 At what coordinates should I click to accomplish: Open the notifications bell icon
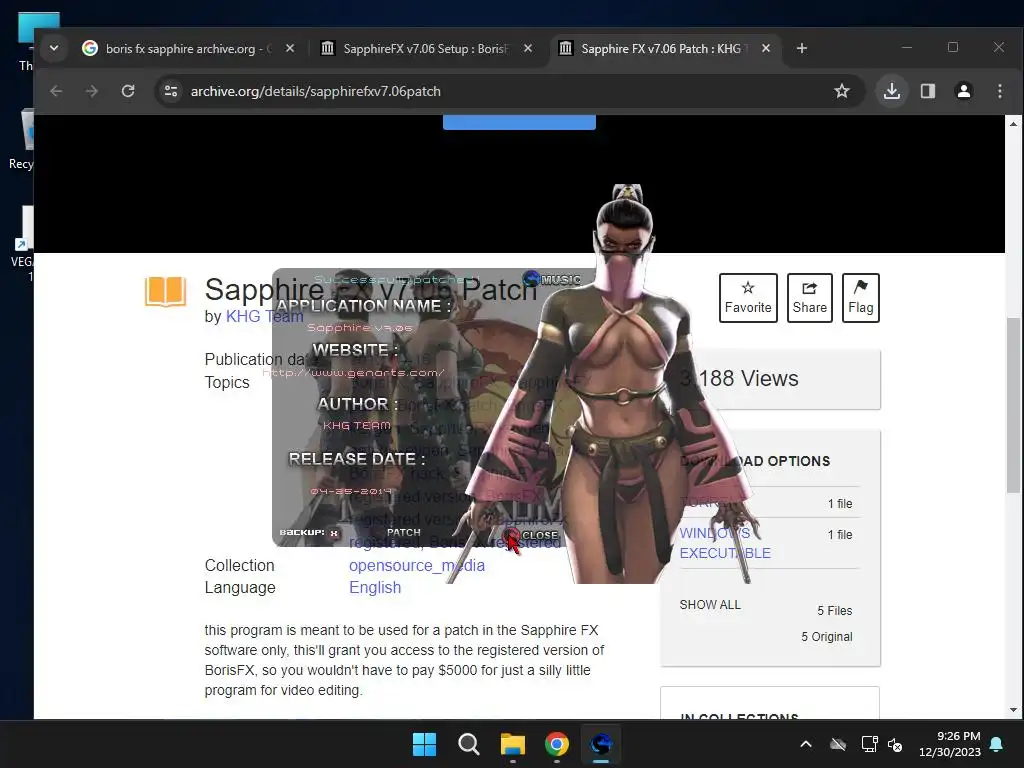(997, 744)
